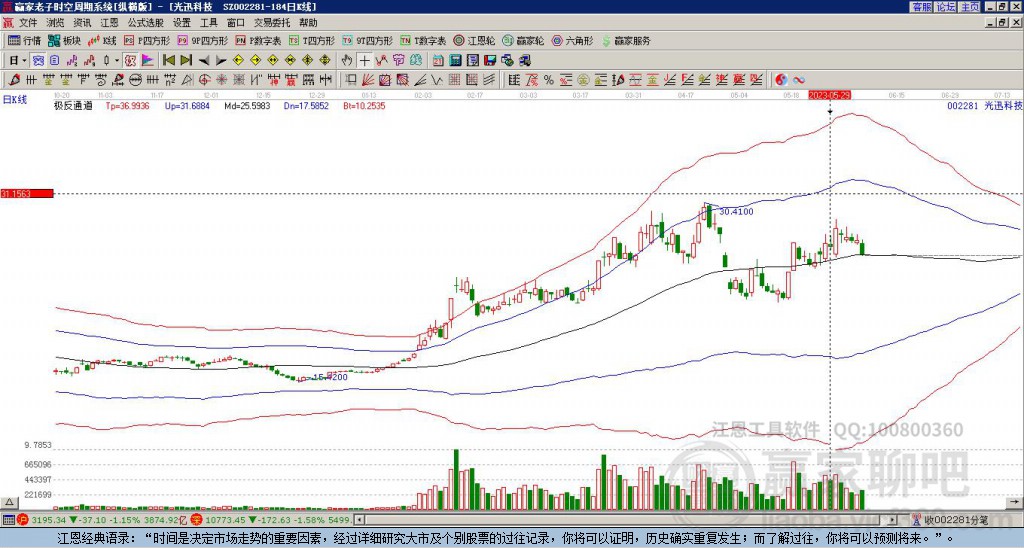Screen dimensions: 1024x548
Task: Toggle the crosshair cursor button
Action: [365, 60]
